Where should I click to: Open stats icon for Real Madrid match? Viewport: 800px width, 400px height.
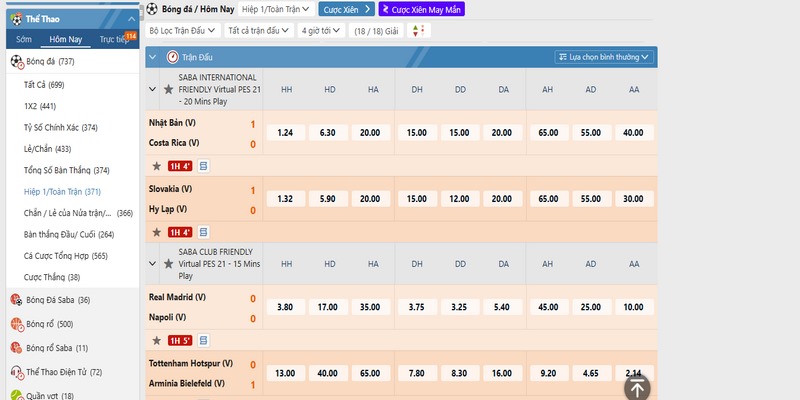(x=203, y=340)
